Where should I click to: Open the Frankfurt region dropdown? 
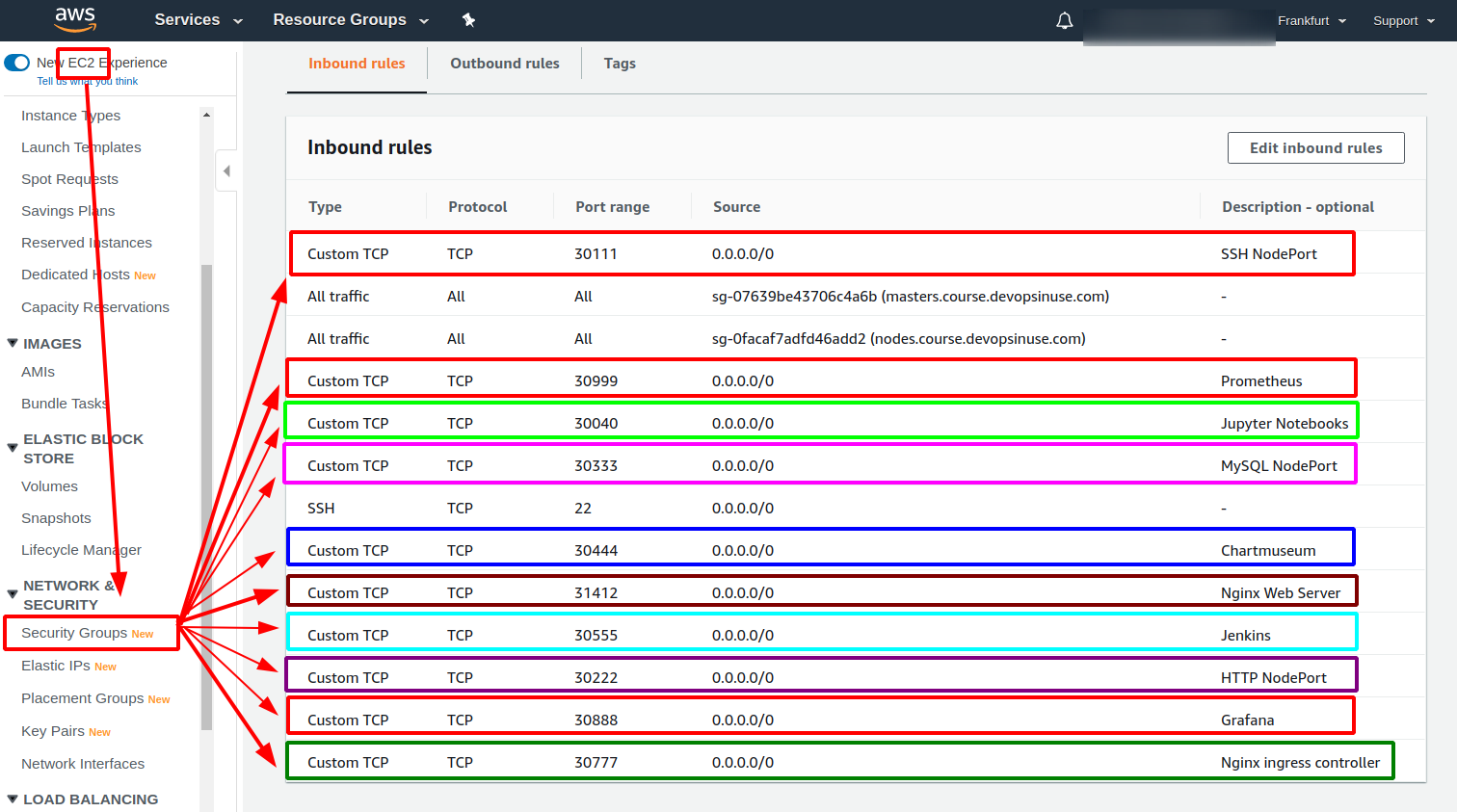tap(1311, 20)
